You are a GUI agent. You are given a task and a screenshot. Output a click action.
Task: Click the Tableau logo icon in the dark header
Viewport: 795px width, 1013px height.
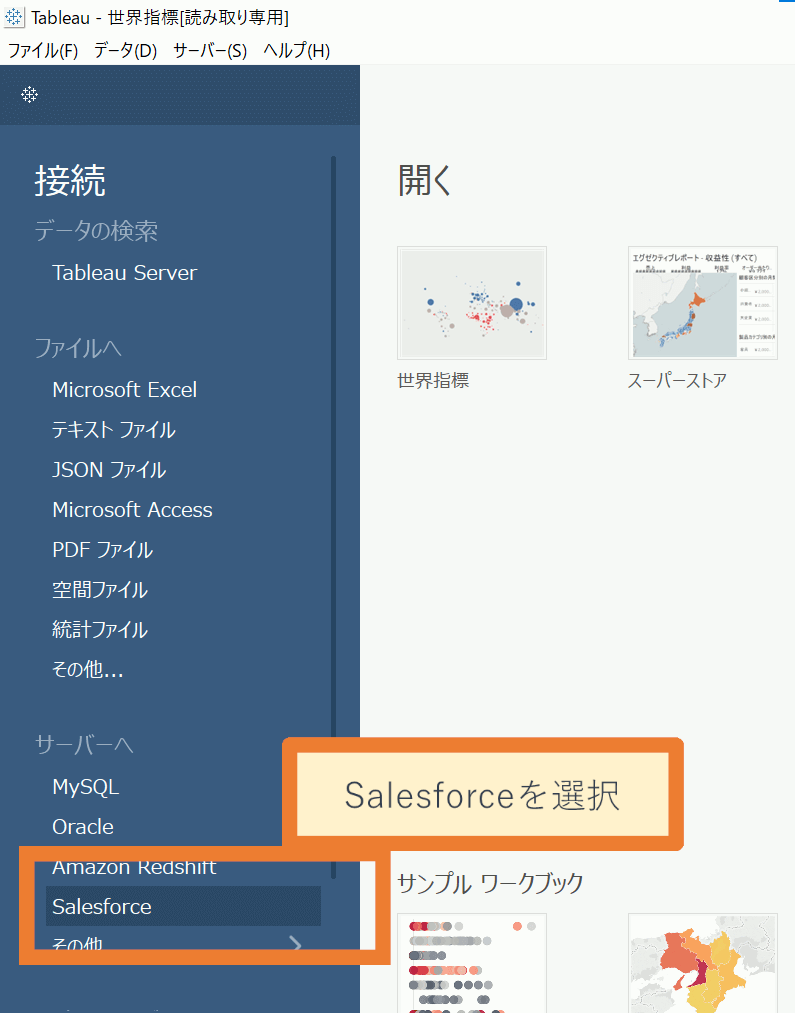pyautogui.click(x=30, y=95)
